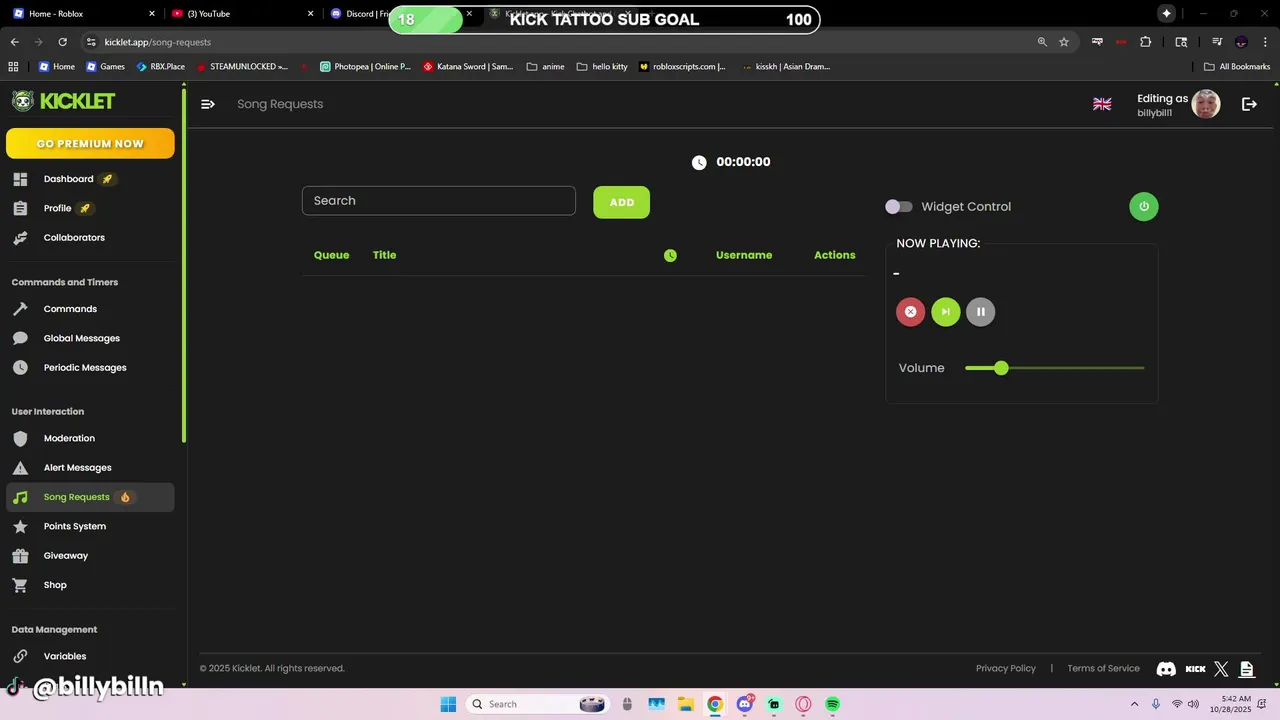This screenshot has width=1280, height=720.
Task: Click the browser back arrow
Action: 14,42
